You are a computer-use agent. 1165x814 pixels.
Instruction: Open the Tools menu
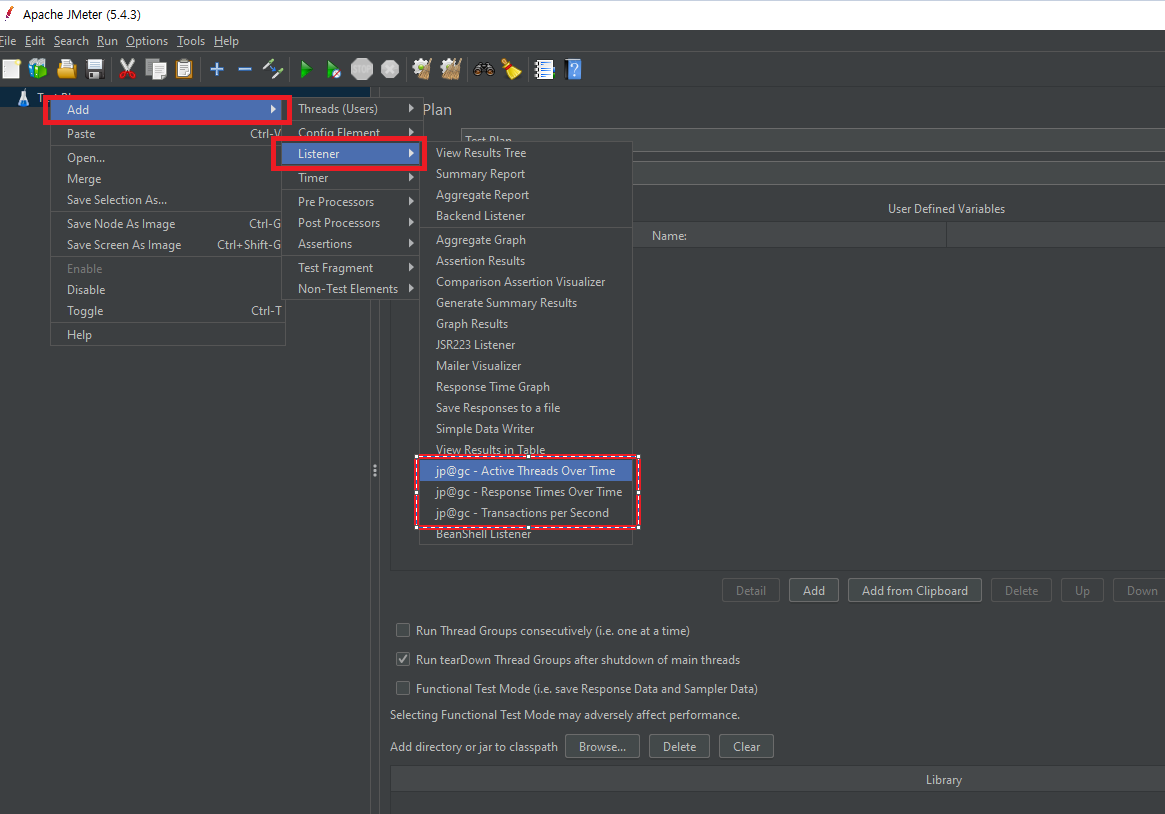tap(190, 41)
